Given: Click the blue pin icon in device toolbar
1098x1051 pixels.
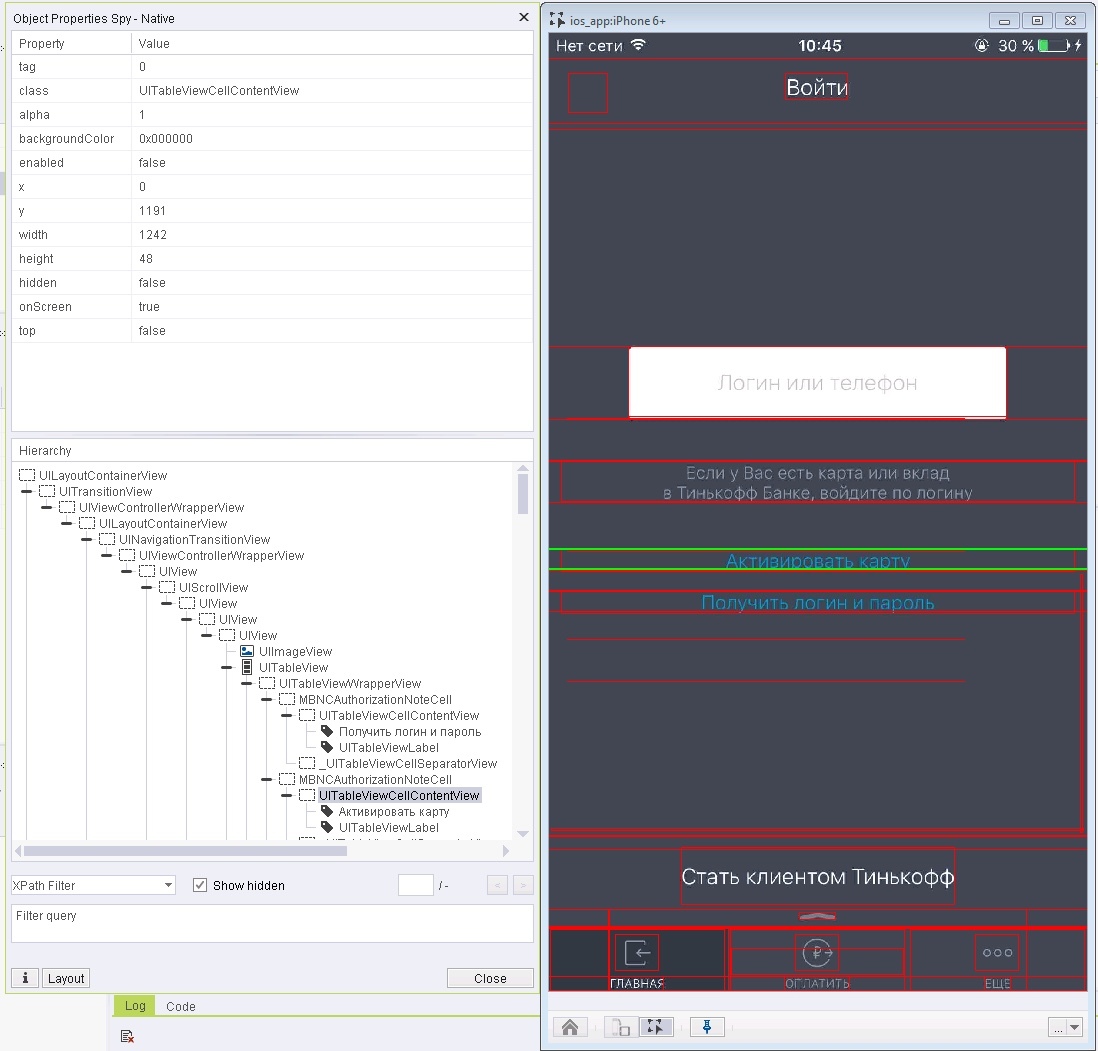Looking at the screenshot, I should [x=707, y=1026].
